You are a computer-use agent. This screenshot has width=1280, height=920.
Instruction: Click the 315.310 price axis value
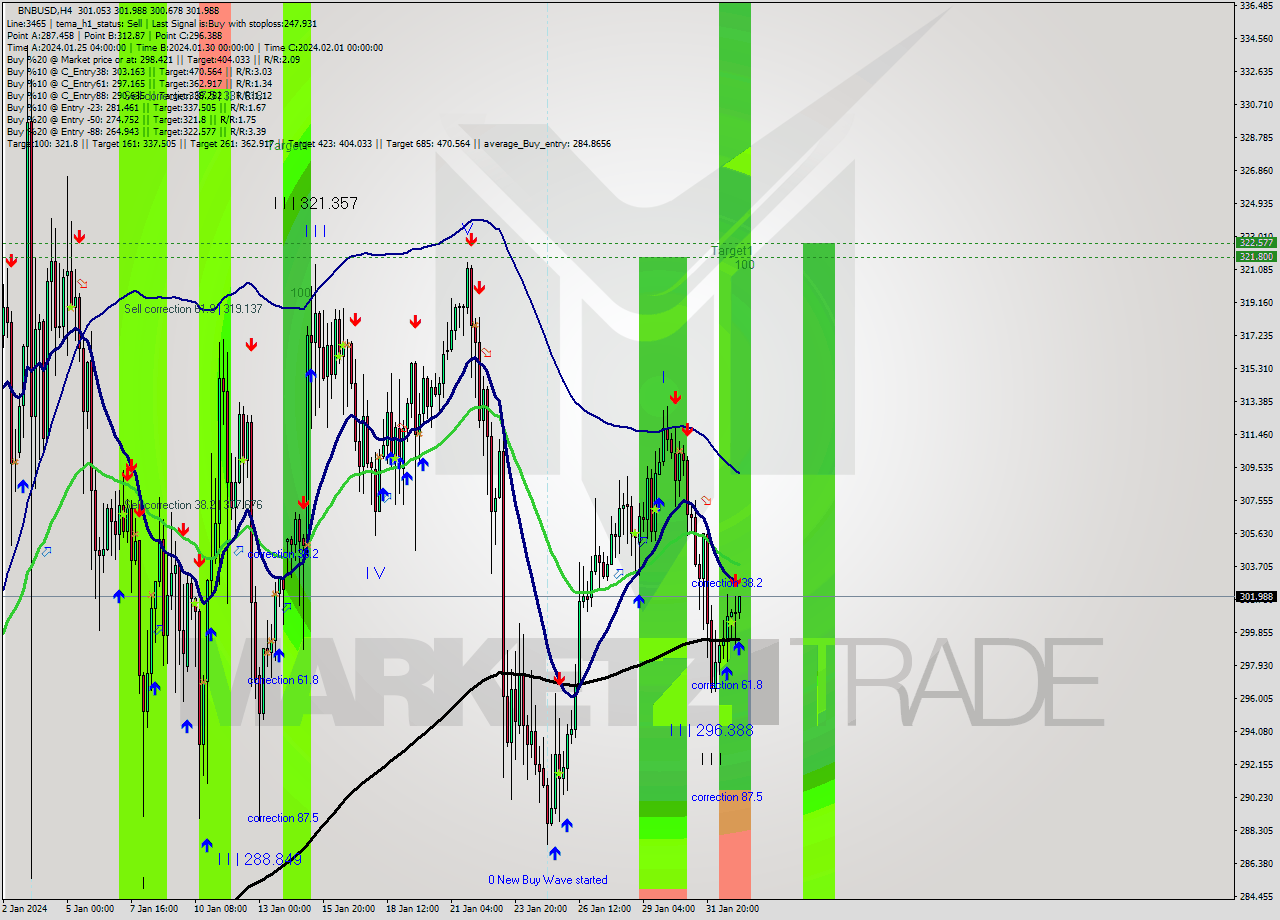[x=1256, y=369]
